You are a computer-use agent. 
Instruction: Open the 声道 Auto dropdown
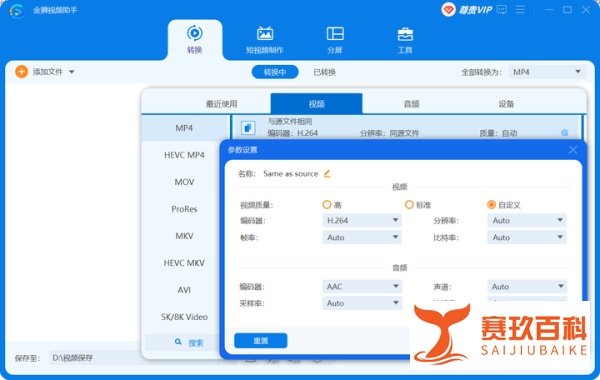[527, 286]
